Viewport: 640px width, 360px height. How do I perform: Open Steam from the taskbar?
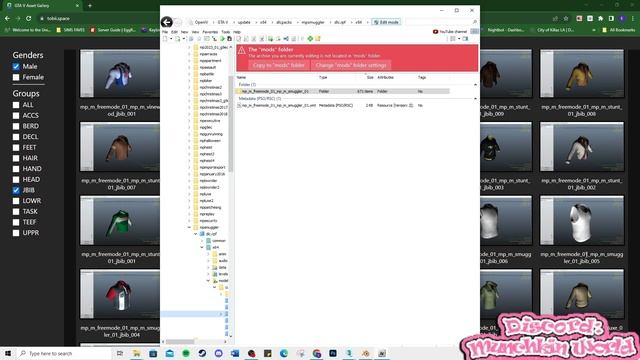click(202, 353)
